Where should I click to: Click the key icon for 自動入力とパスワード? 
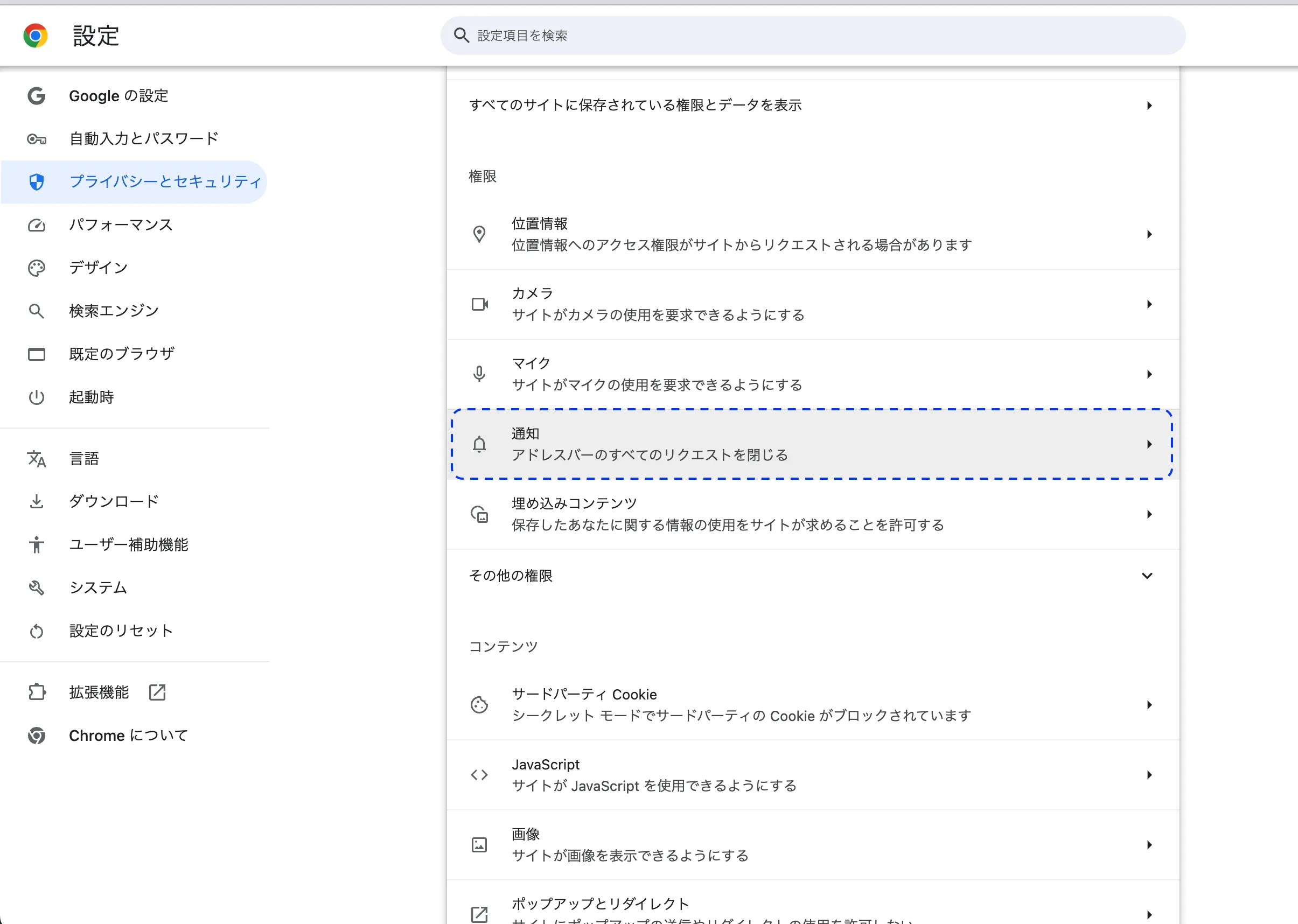(37, 139)
